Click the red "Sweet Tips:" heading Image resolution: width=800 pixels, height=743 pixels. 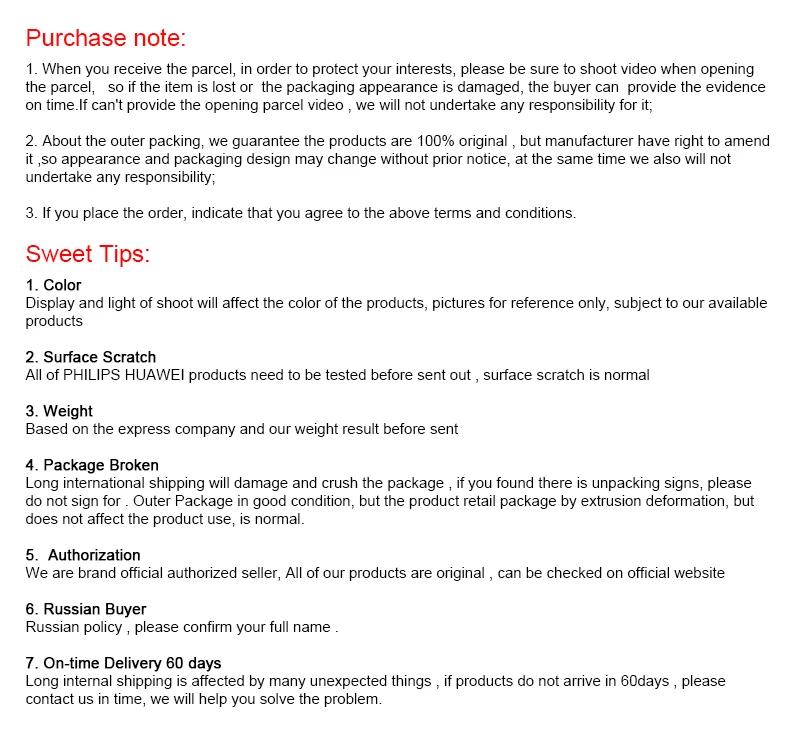(x=88, y=254)
